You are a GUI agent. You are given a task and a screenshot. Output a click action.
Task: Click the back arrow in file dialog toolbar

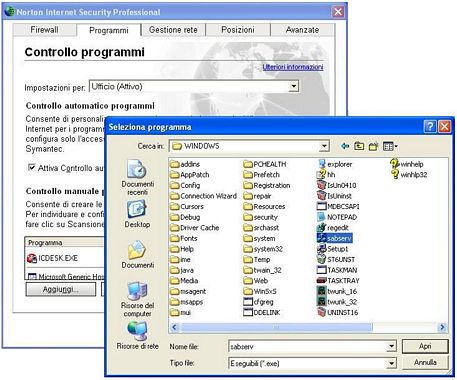[345, 146]
